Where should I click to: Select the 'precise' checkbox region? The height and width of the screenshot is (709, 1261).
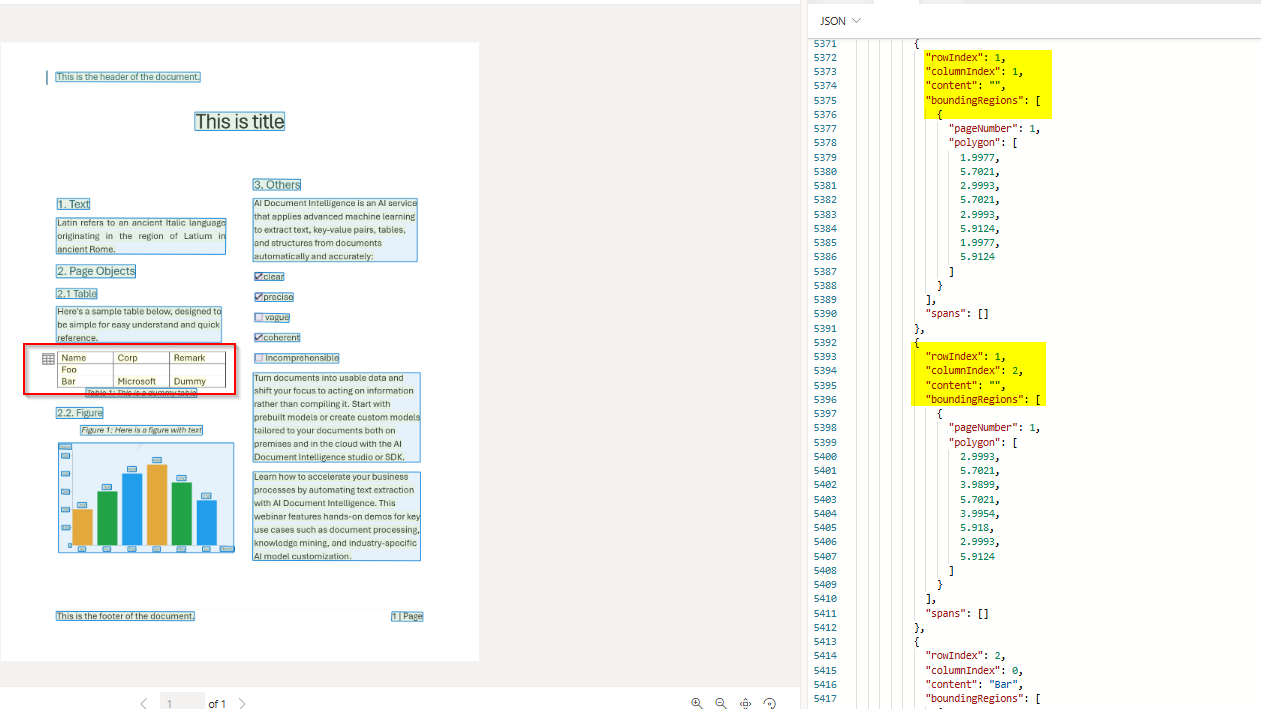273,296
